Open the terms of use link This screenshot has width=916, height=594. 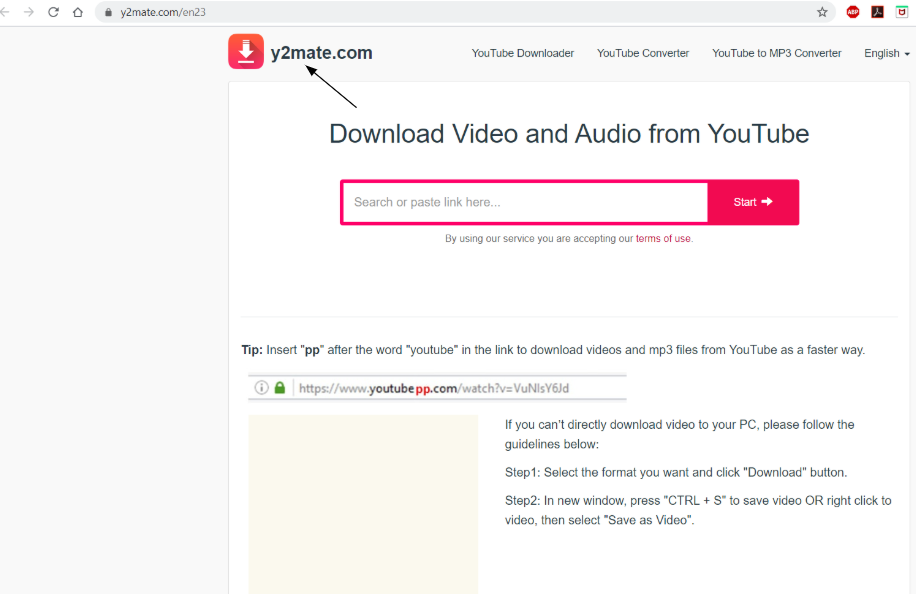663,238
